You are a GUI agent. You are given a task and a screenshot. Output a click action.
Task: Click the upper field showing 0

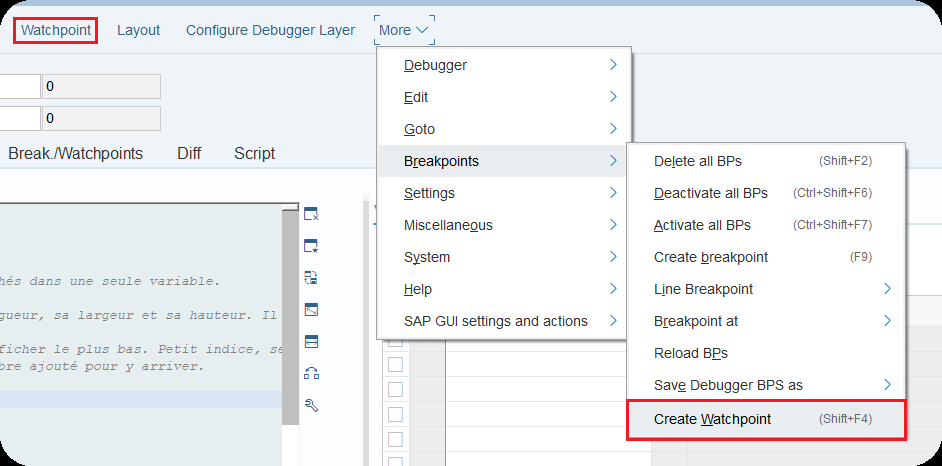pyautogui.click(x=101, y=86)
